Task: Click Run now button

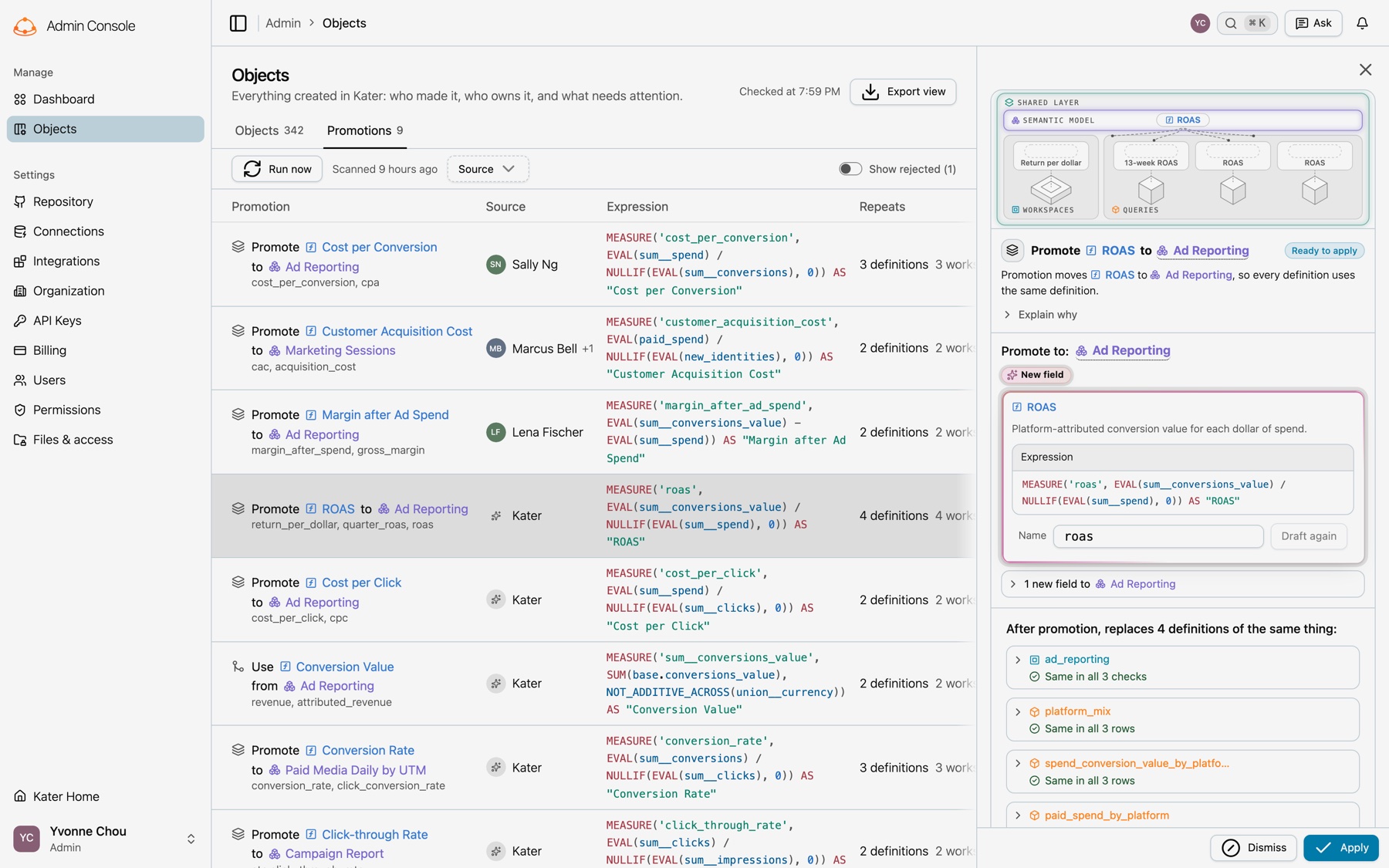Action: click(277, 169)
